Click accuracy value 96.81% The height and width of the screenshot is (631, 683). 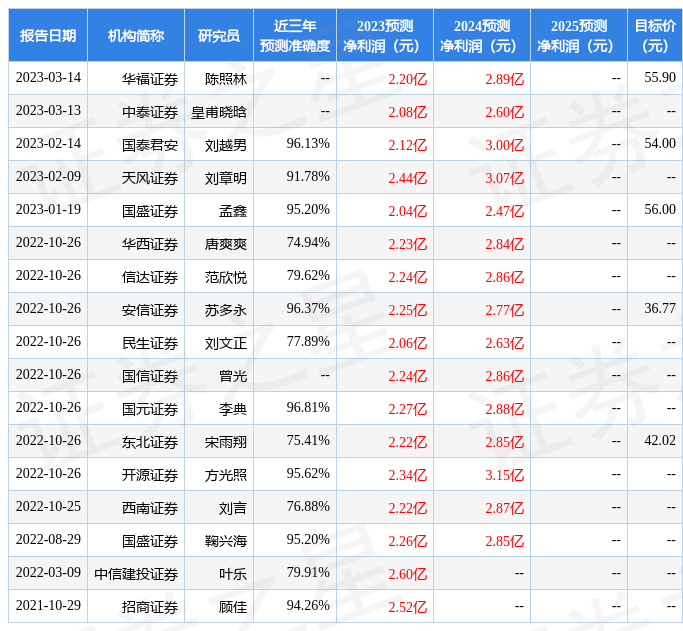coord(308,408)
